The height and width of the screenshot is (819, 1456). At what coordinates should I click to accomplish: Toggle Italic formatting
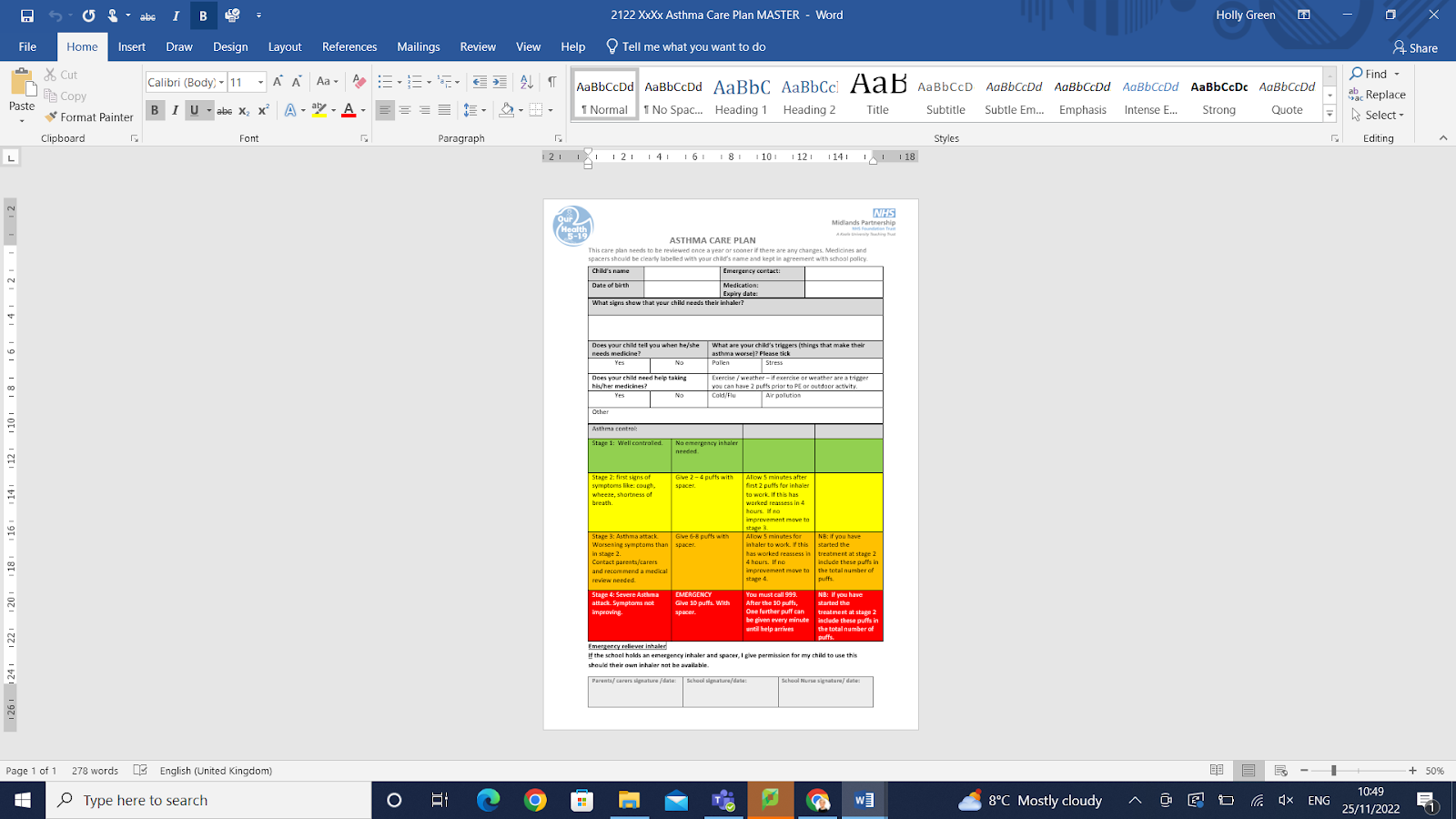[x=175, y=111]
